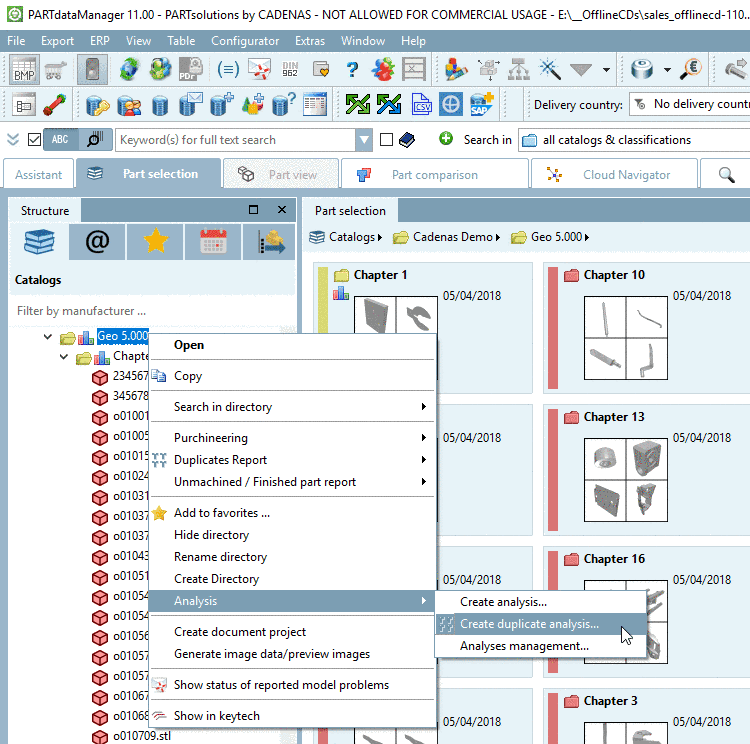This screenshot has width=750, height=744.
Task: Toggle checkbox next to blue book icon
Action: (x=387, y=140)
